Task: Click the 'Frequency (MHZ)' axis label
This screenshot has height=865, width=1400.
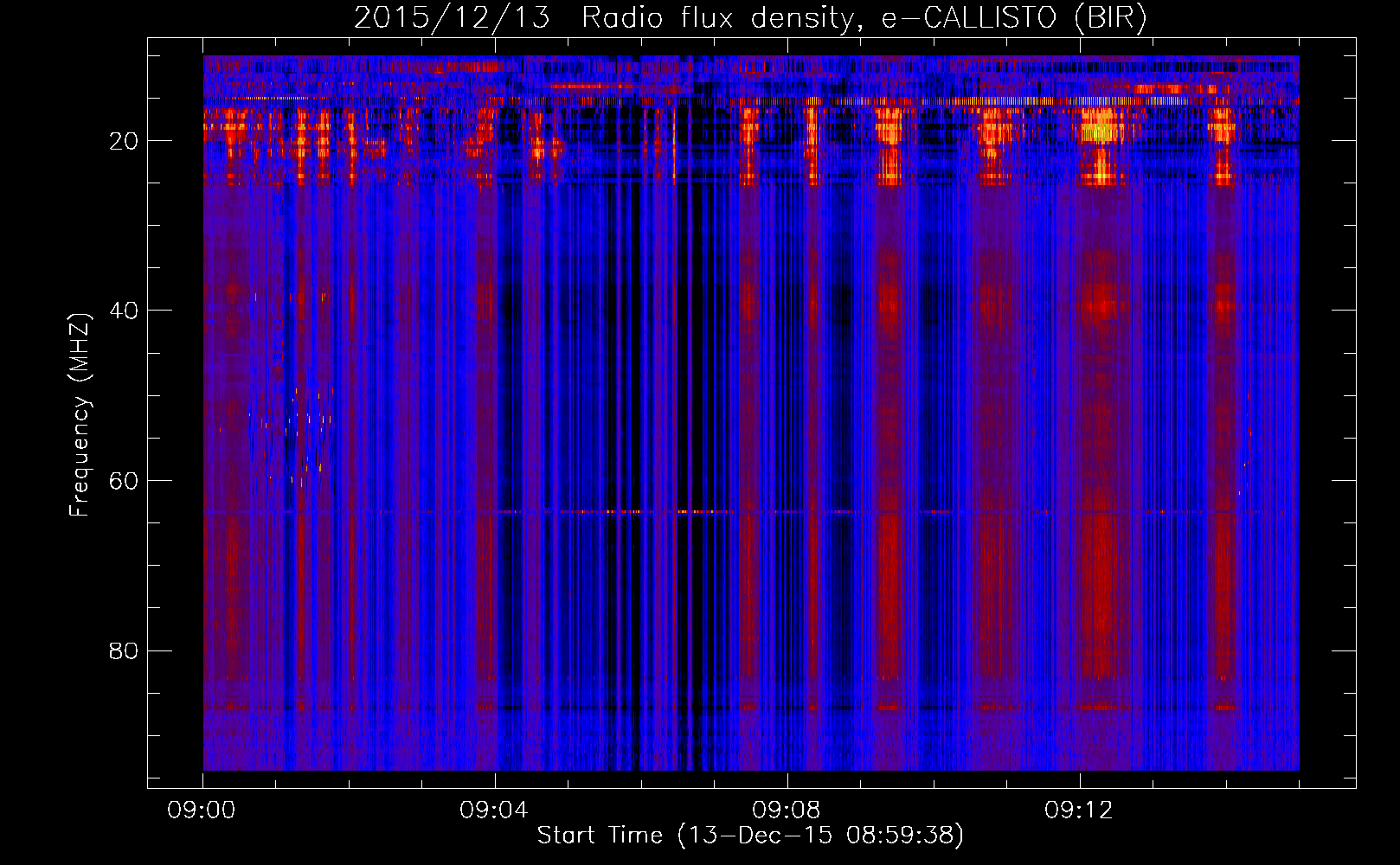Action: tap(80, 414)
